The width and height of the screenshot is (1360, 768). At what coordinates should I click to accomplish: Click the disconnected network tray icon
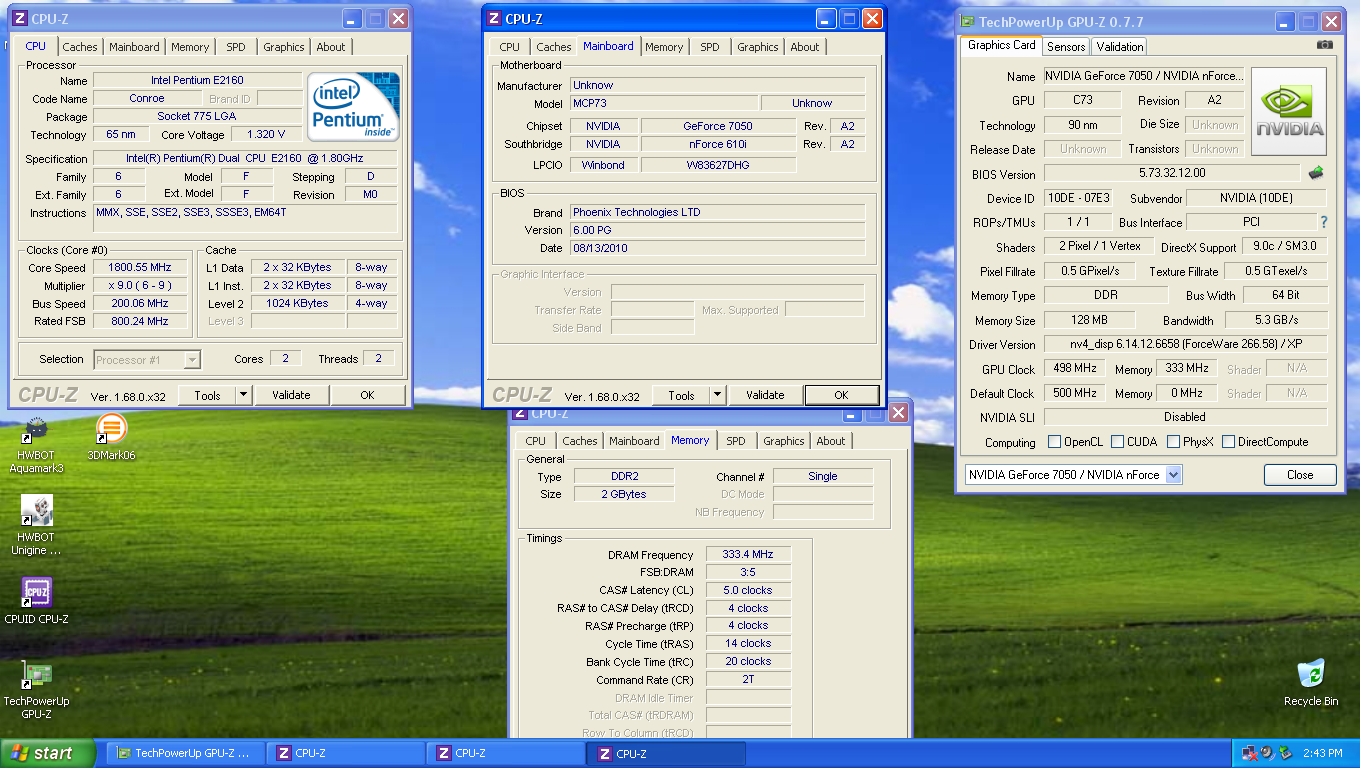pos(1249,753)
